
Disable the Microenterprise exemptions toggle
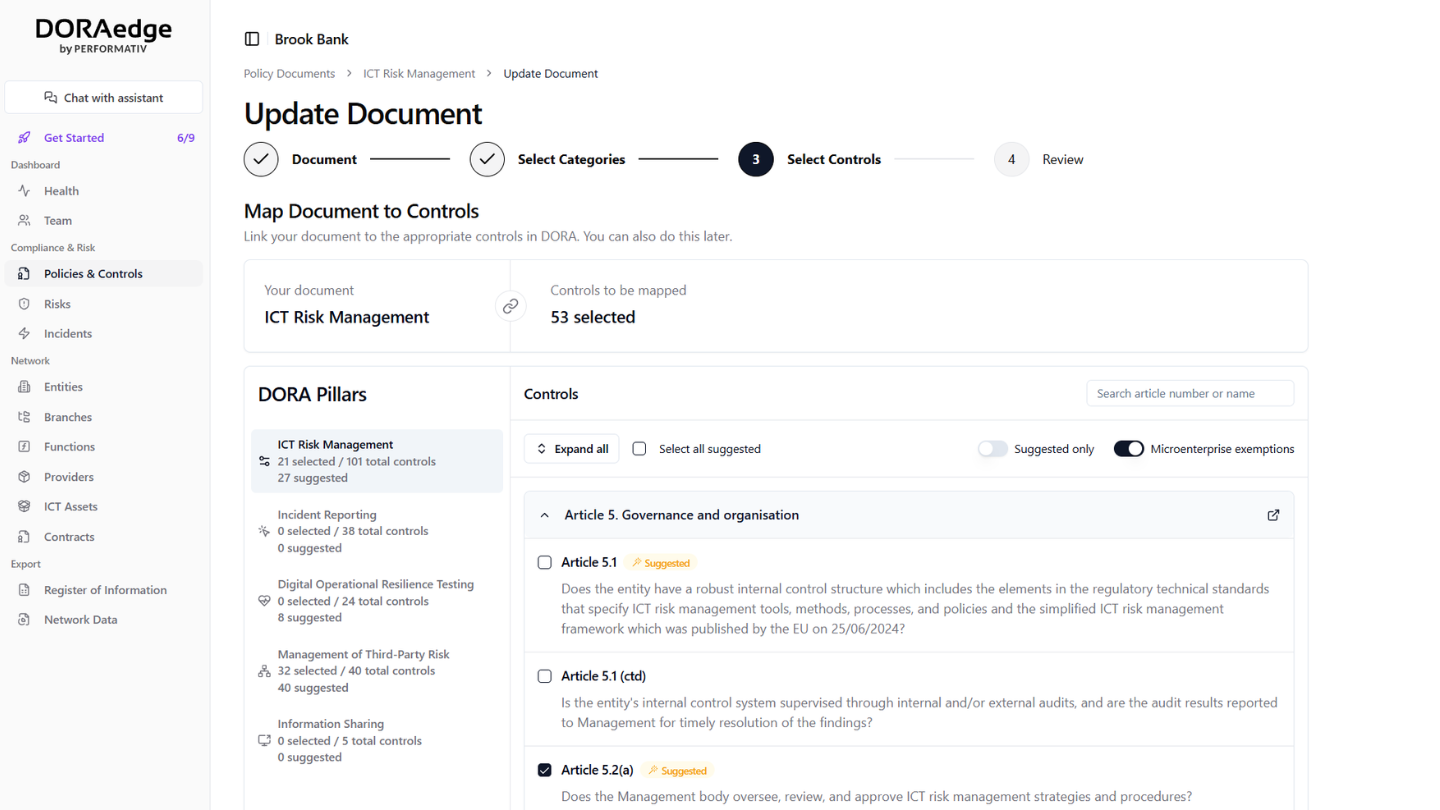(1128, 448)
